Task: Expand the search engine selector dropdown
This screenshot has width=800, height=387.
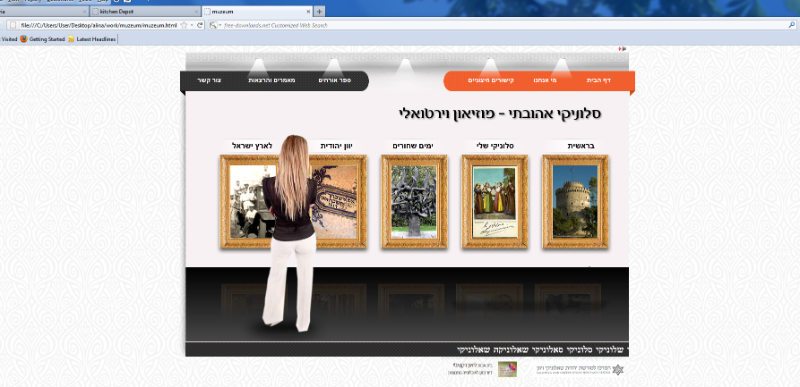Action: click(219, 25)
